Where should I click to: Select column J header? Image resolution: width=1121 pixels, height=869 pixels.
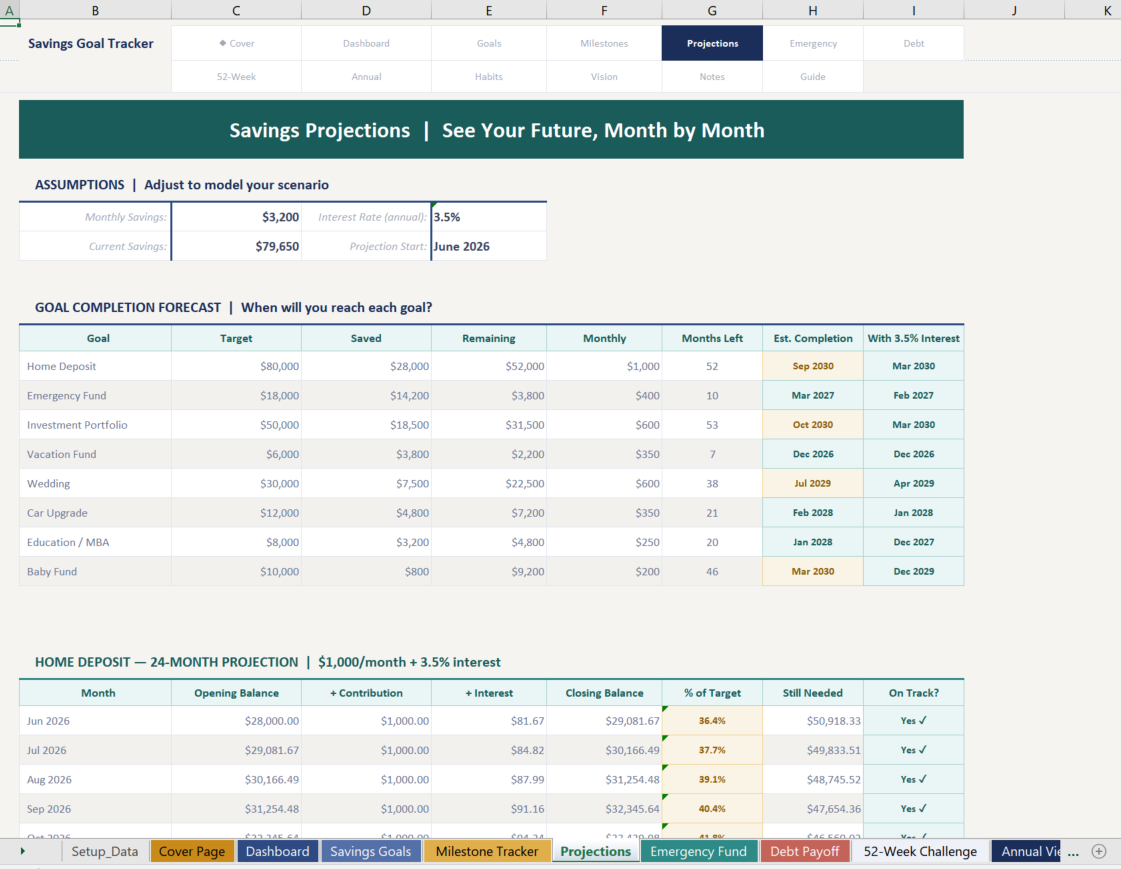(1014, 10)
